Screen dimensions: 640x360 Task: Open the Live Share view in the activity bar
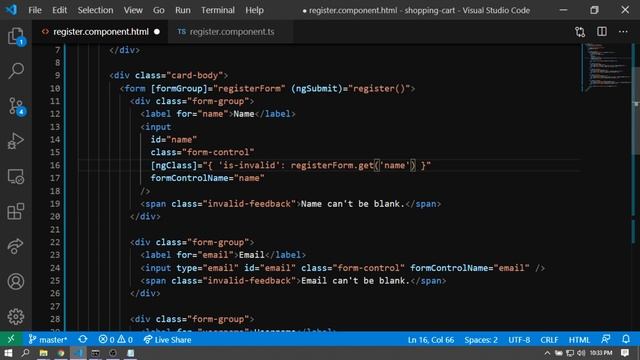16,246
